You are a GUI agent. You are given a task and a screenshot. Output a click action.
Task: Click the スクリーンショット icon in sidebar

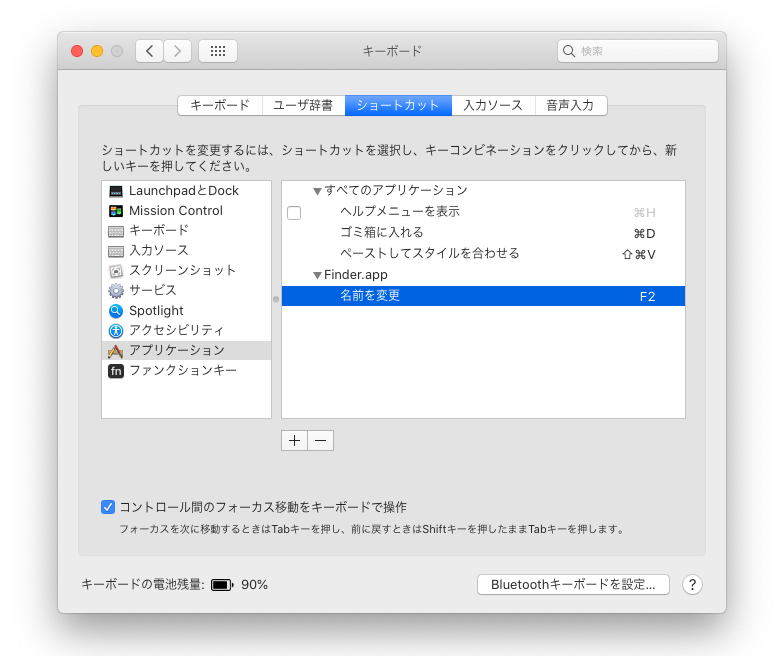[x=116, y=271]
